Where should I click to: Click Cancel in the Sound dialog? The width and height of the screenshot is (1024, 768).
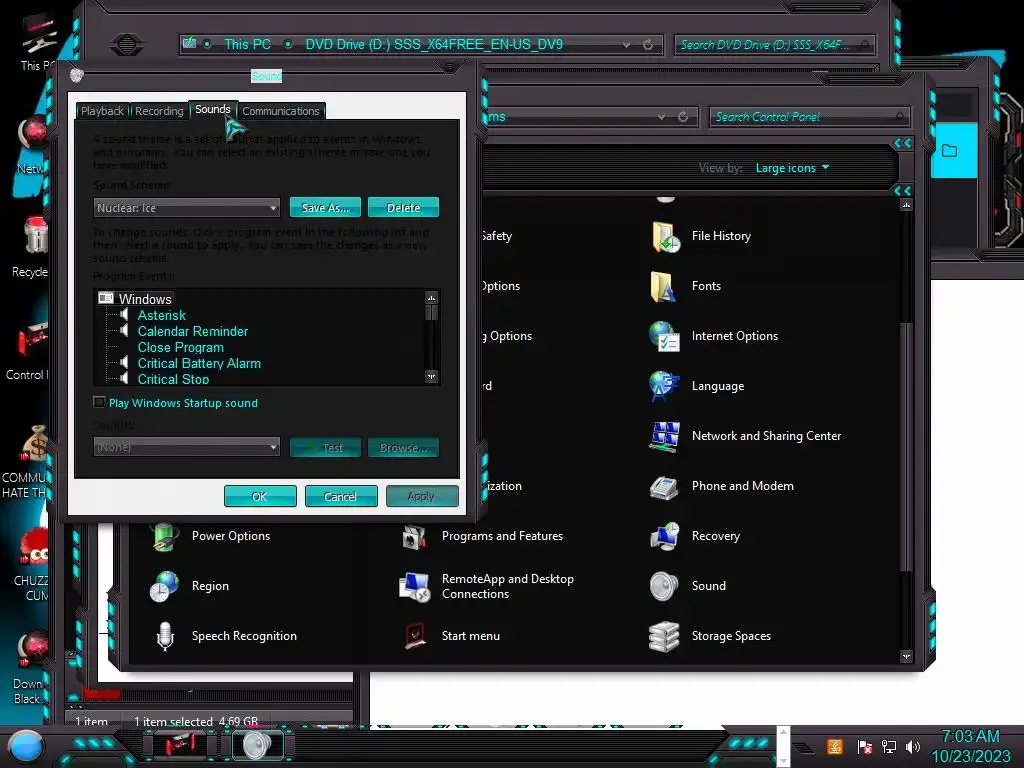[x=341, y=496]
